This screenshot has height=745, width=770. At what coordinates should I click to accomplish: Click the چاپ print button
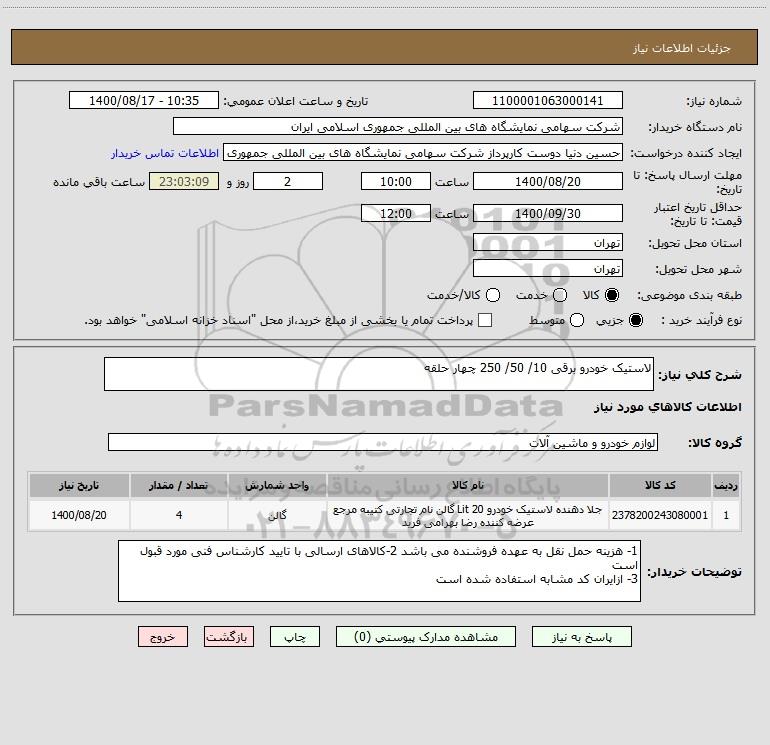[295, 636]
